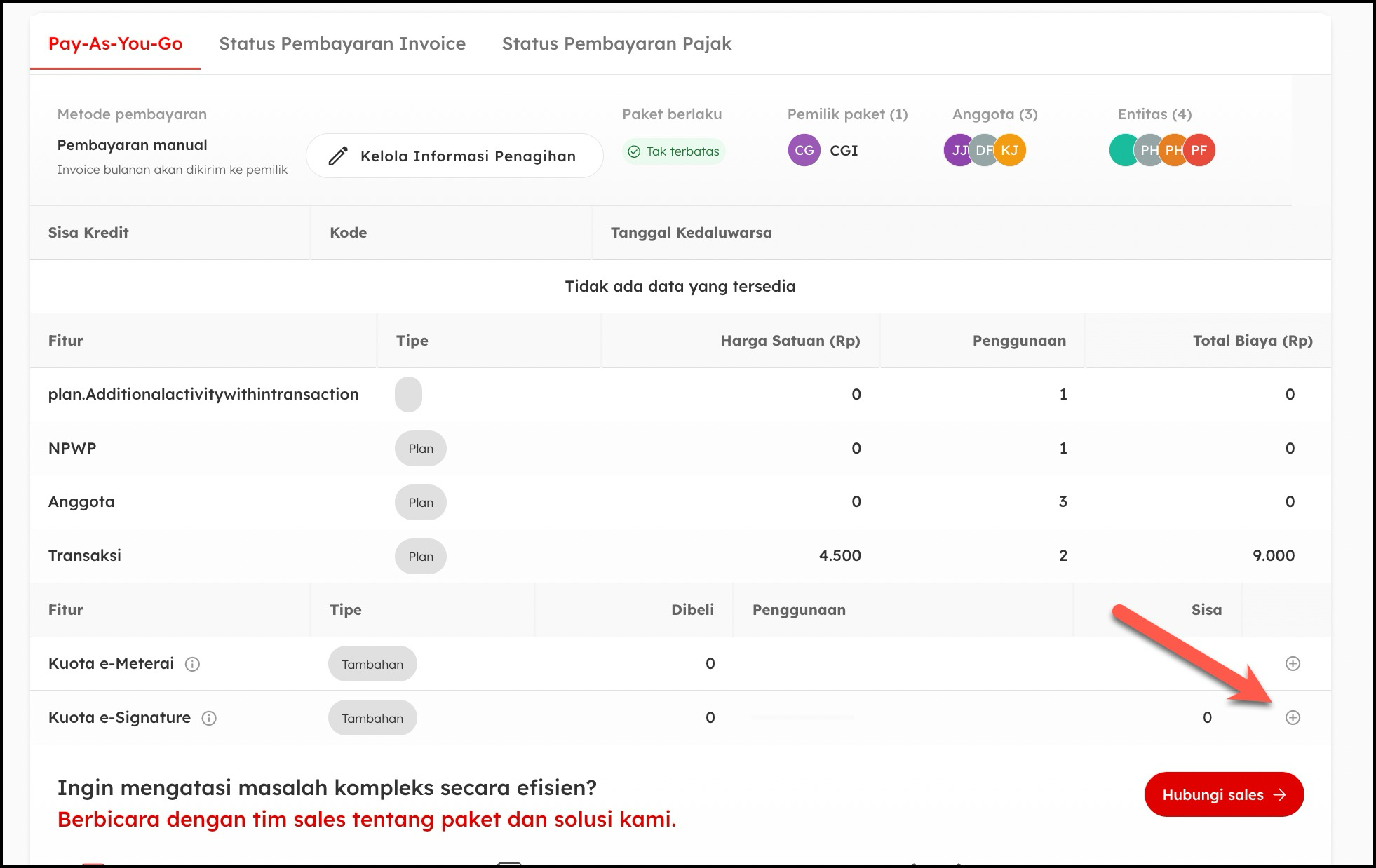The width and height of the screenshot is (1376, 868).
Task: Click info icon next to Kuota e-Meterai
Action: coord(192,664)
